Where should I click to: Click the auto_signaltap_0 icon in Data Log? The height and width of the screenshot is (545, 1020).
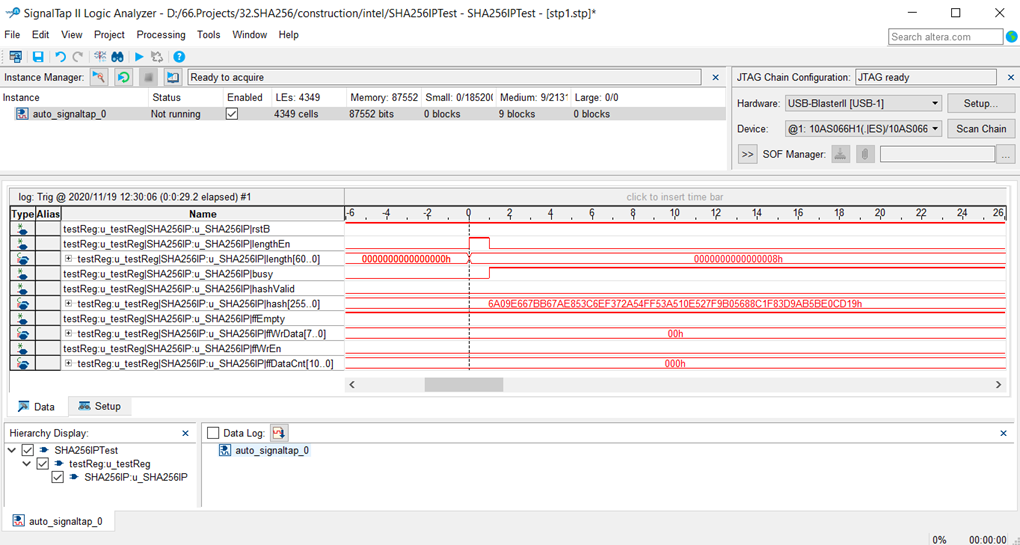click(226, 450)
